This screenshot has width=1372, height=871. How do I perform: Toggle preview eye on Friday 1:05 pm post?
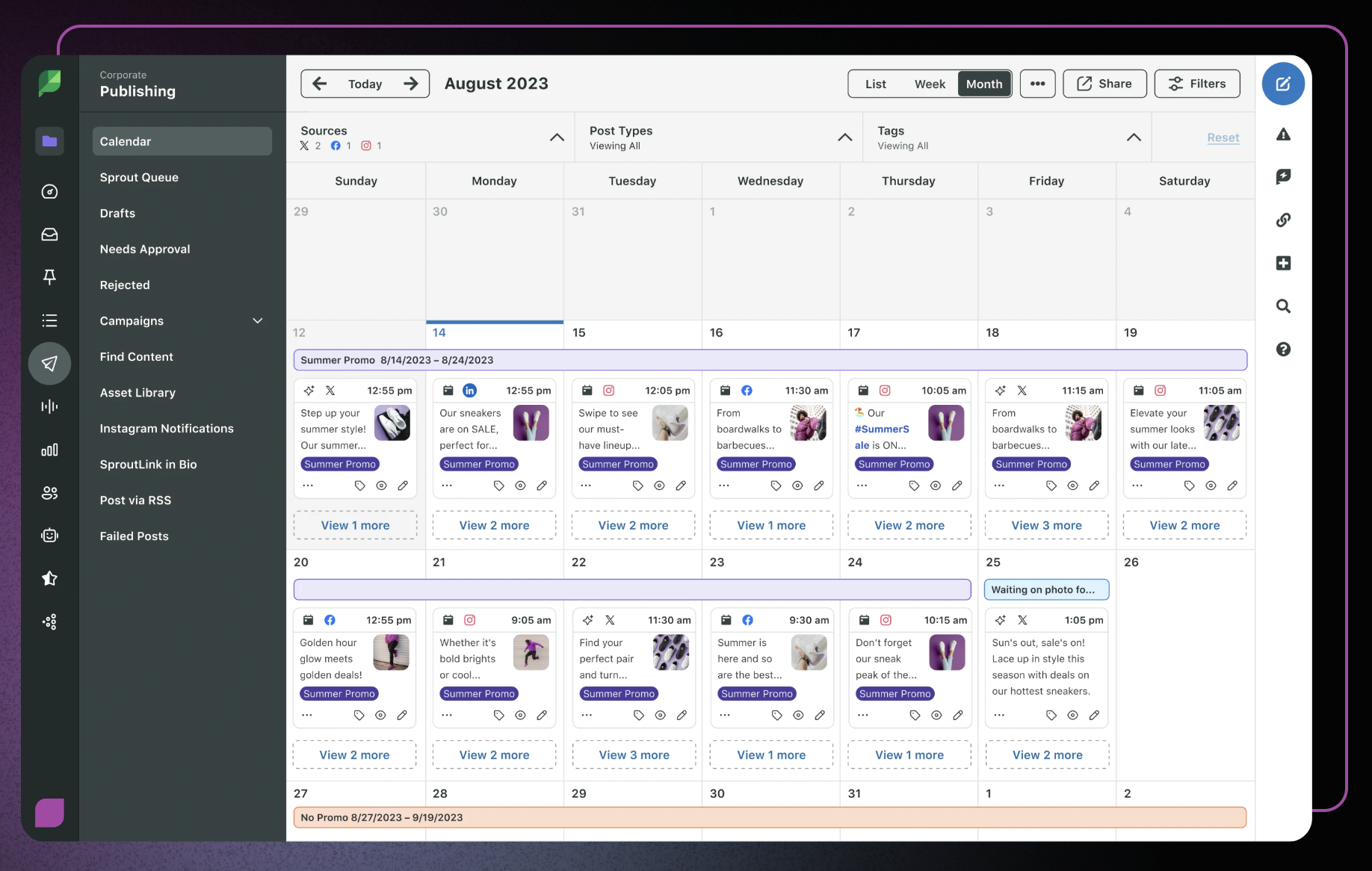[x=1072, y=715]
